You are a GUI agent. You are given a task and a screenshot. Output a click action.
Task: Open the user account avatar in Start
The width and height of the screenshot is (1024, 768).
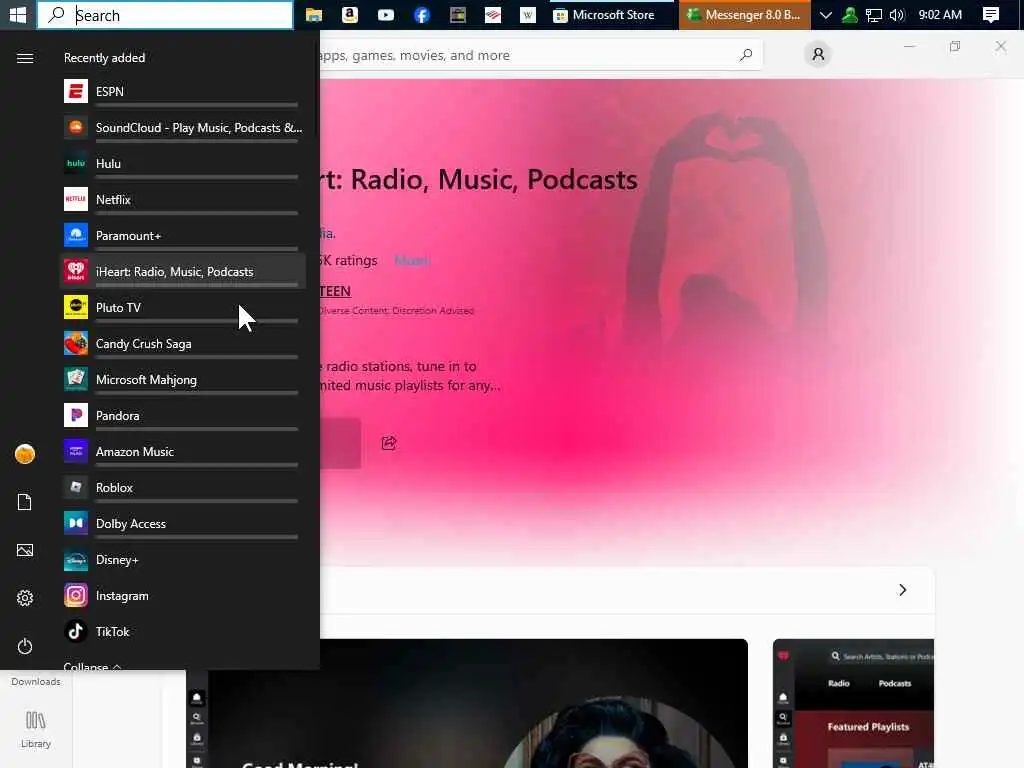[x=25, y=454]
